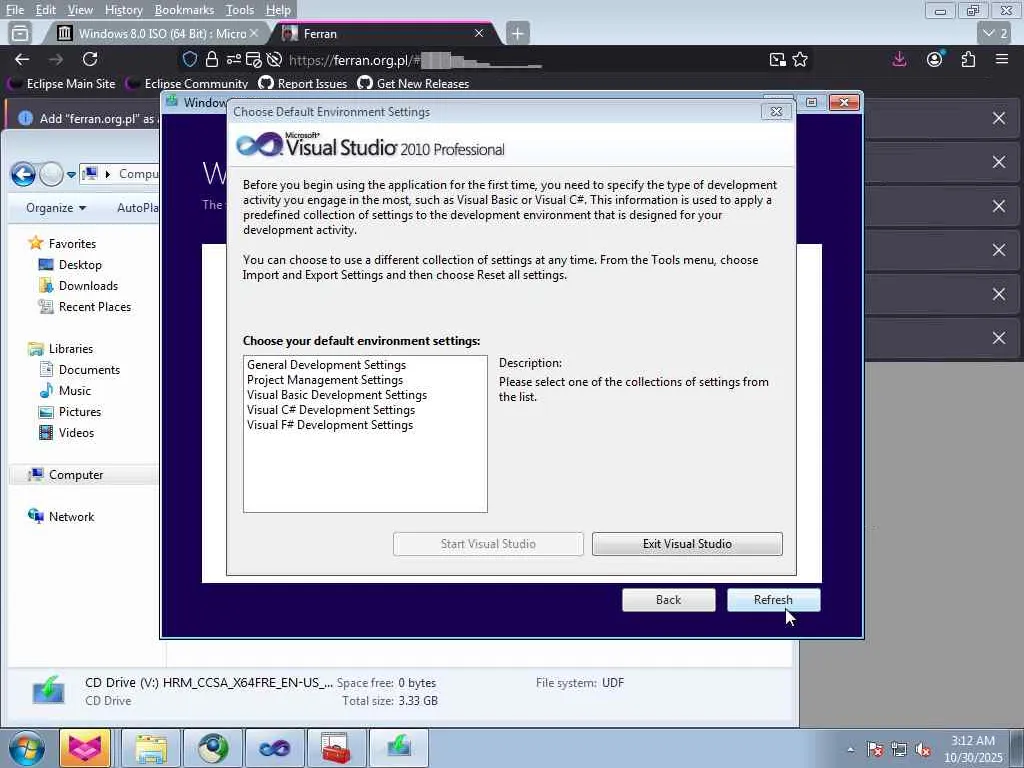The width and height of the screenshot is (1024, 768).
Task: Click the Refresh button in the setup window
Action: pos(773,600)
